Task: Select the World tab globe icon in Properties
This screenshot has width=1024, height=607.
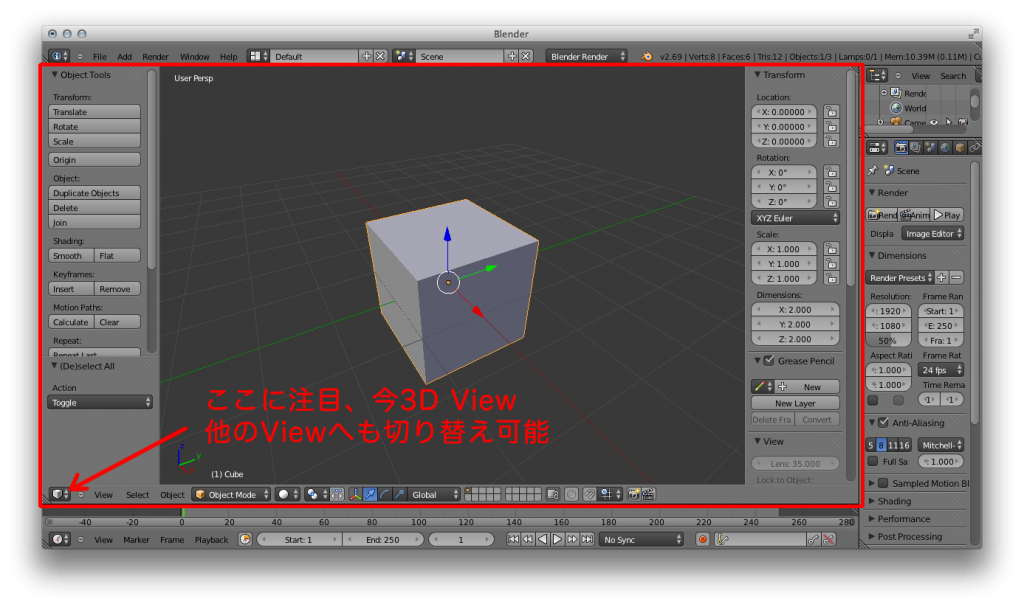Action: pyautogui.click(x=945, y=147)
